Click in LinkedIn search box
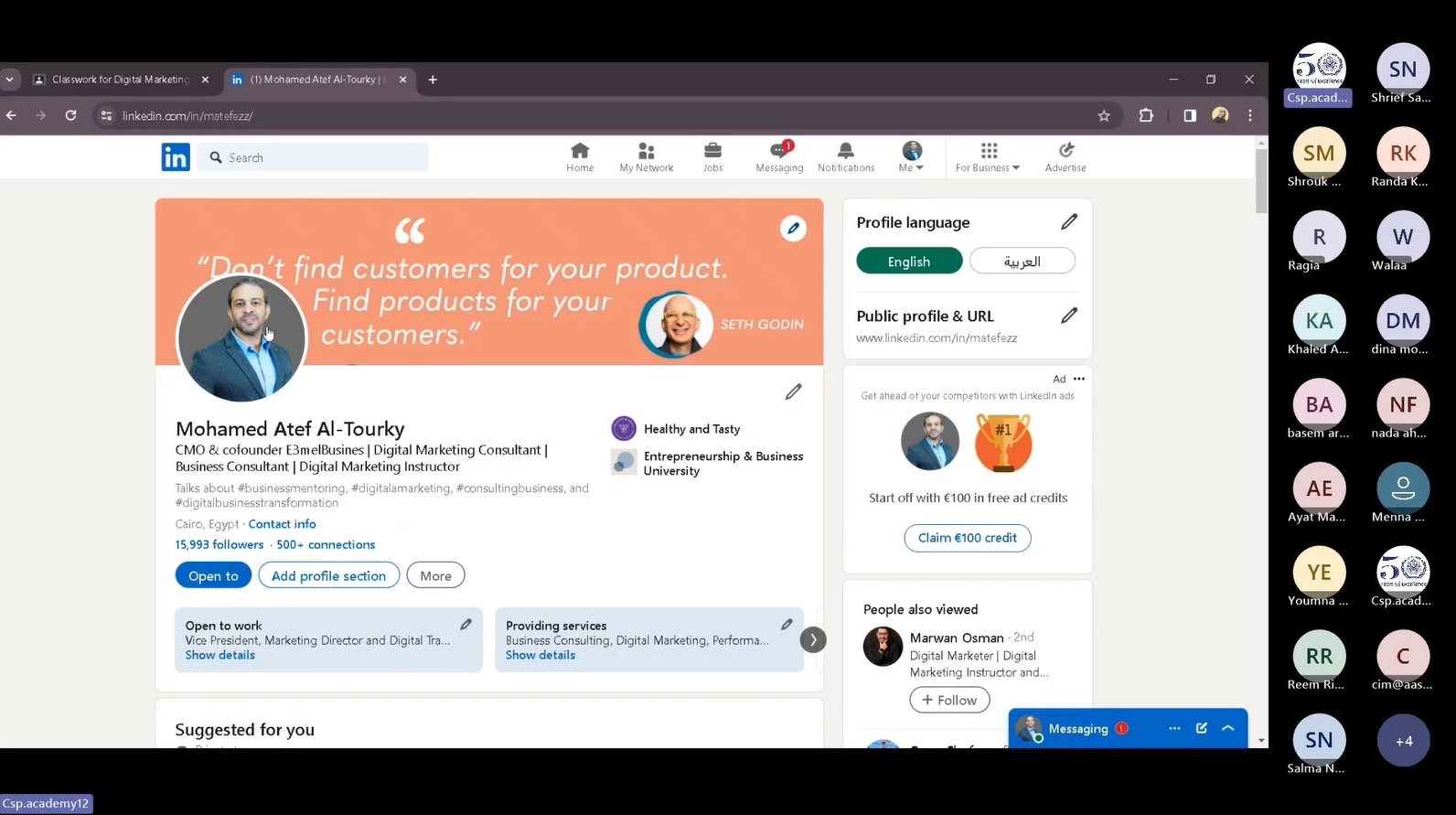This screenshot has width=1456, height=815. coord(312,157)
